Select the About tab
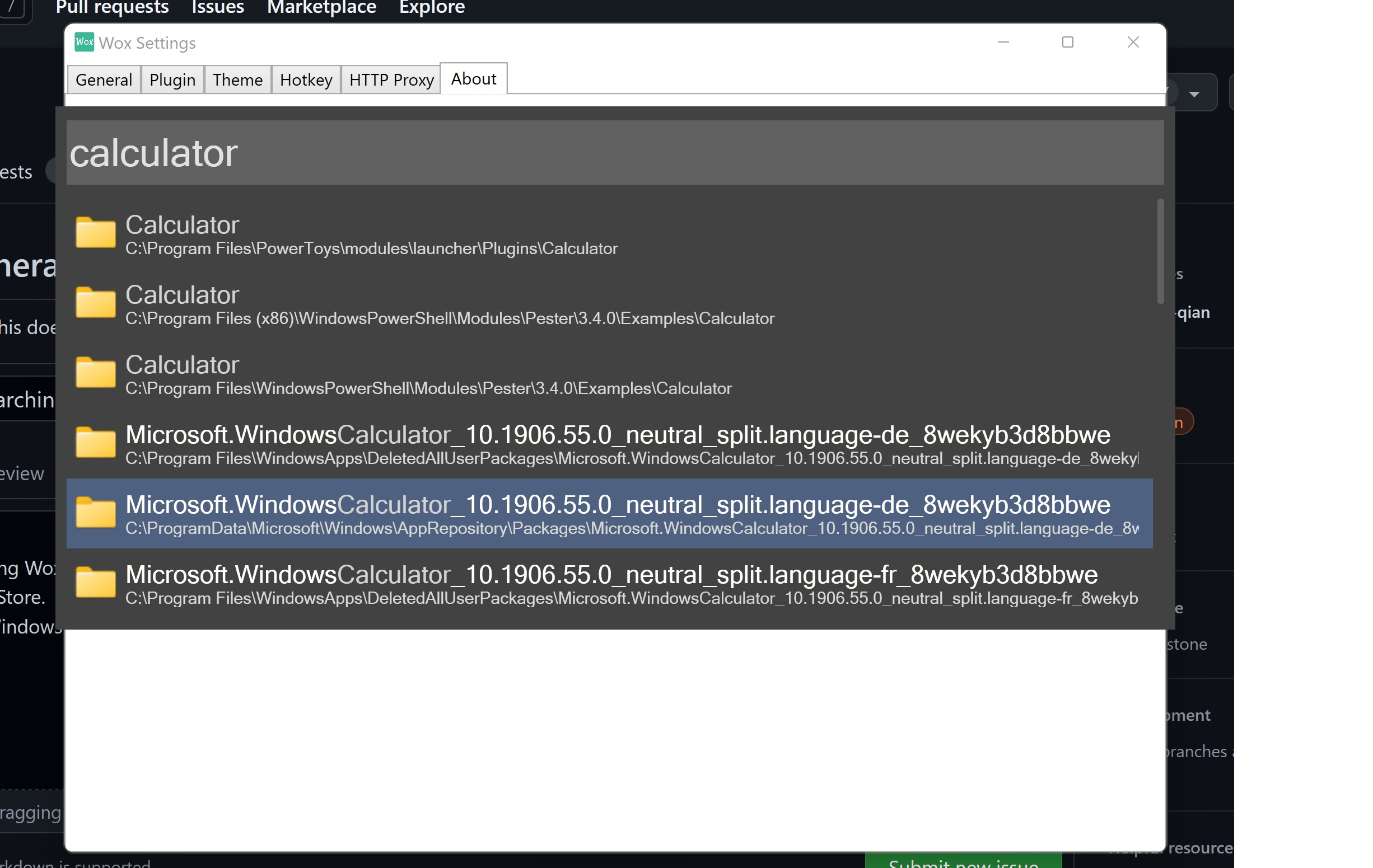 473,79
